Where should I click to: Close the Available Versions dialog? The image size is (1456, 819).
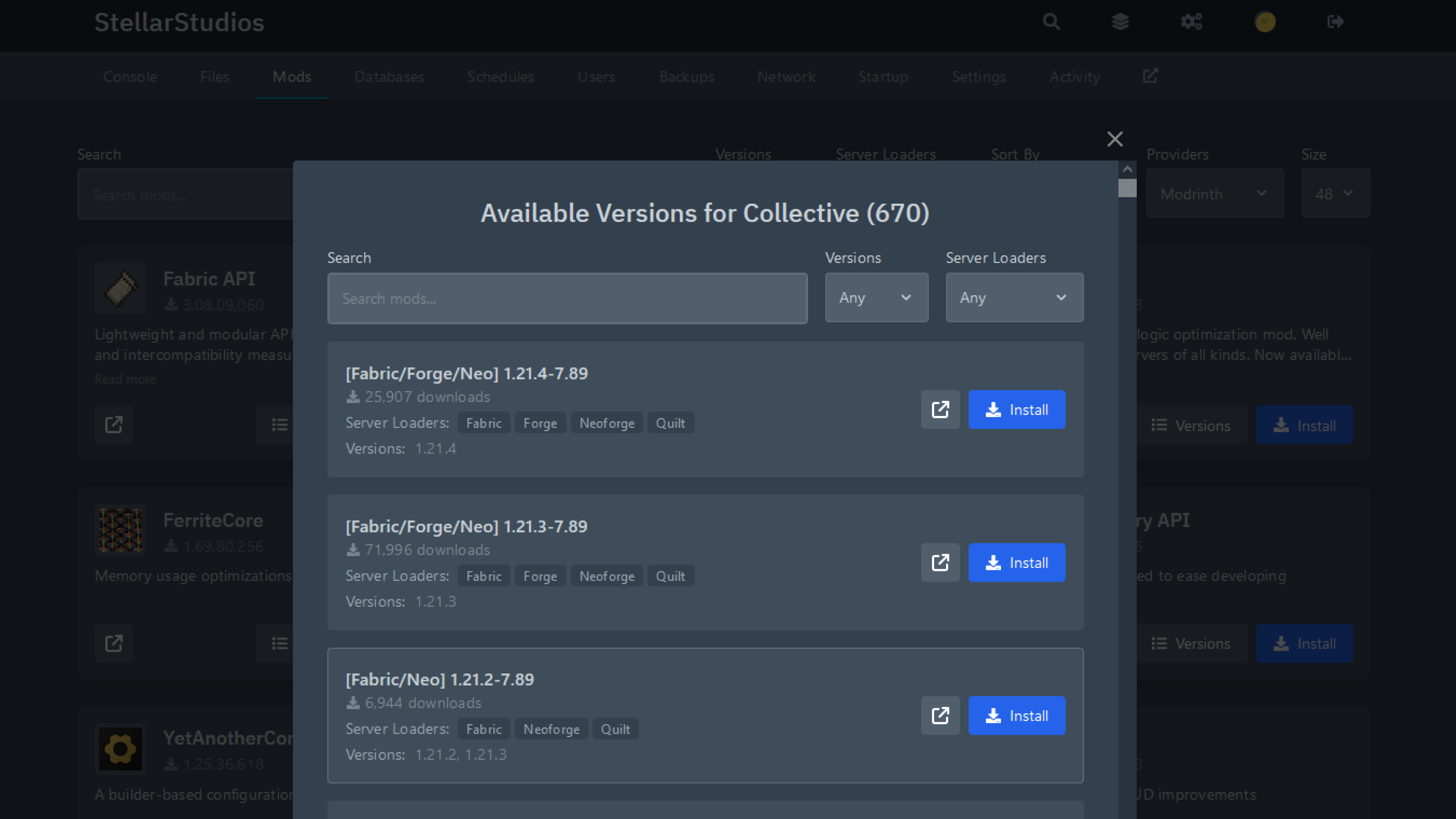(1115, 139)
